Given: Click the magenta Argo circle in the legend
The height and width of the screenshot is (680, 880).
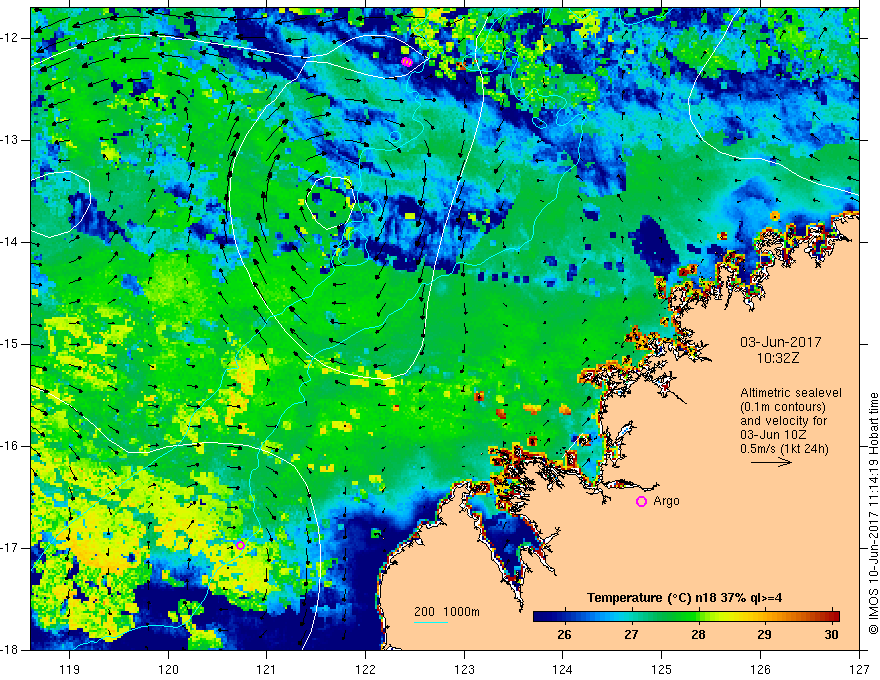Looking at the screenshot, I should click(641, 502).
